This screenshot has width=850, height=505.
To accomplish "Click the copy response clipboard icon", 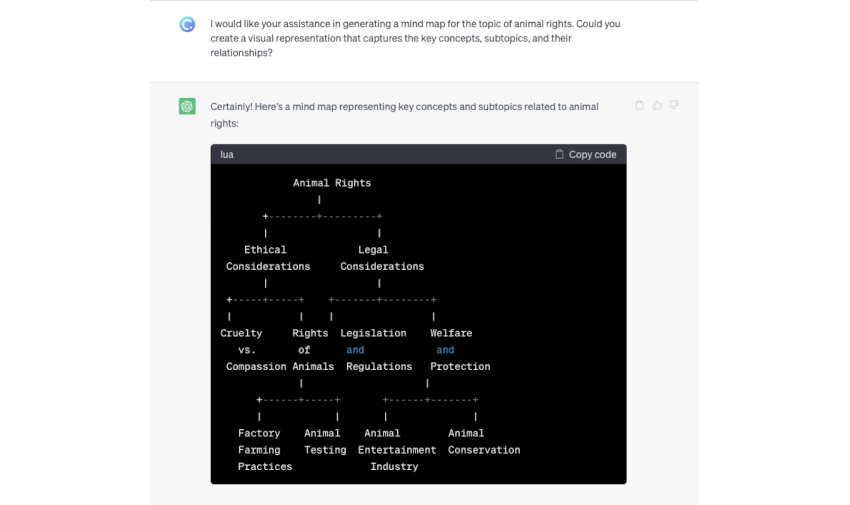I will tap(640, 105).
